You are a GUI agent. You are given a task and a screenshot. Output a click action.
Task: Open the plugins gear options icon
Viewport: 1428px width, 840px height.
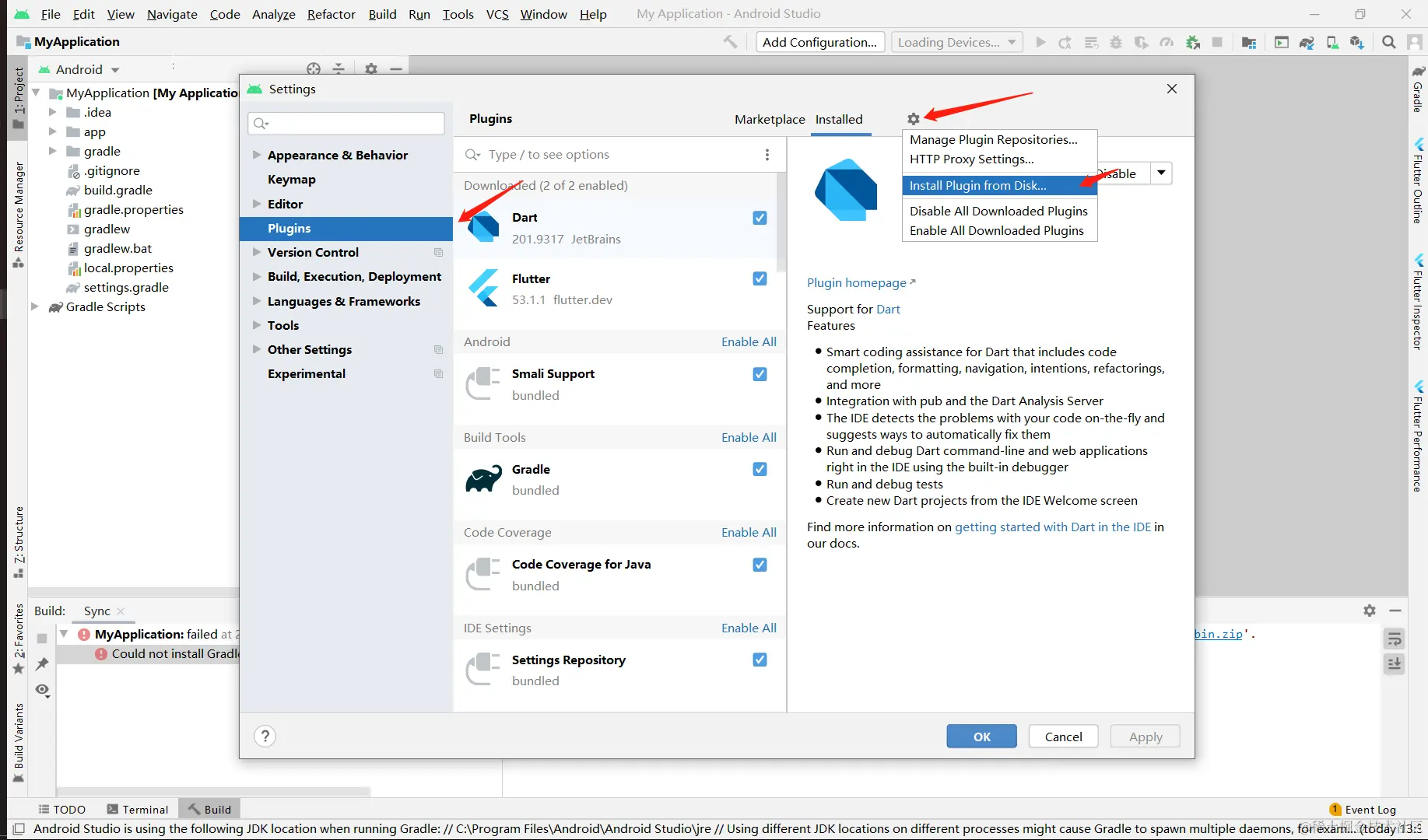pyautogui.click(x=914, y=119)
